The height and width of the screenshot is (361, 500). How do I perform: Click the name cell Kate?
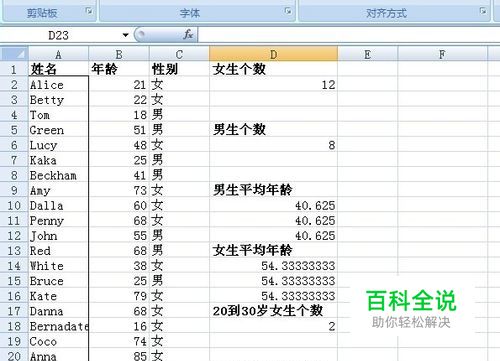click(58, 296)
